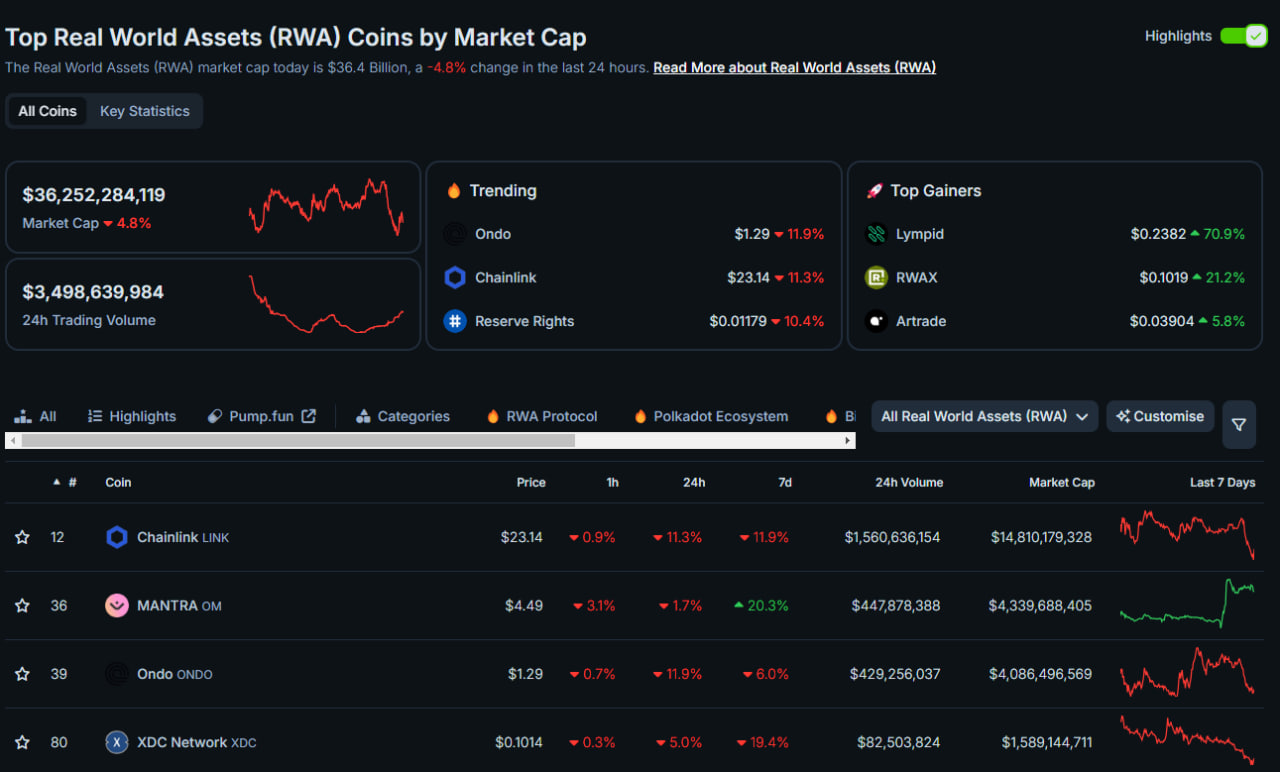Screen dimensions: 1280x772
Task: Open Reserve Rights in the Trending list
Action: tap(524, 321)
